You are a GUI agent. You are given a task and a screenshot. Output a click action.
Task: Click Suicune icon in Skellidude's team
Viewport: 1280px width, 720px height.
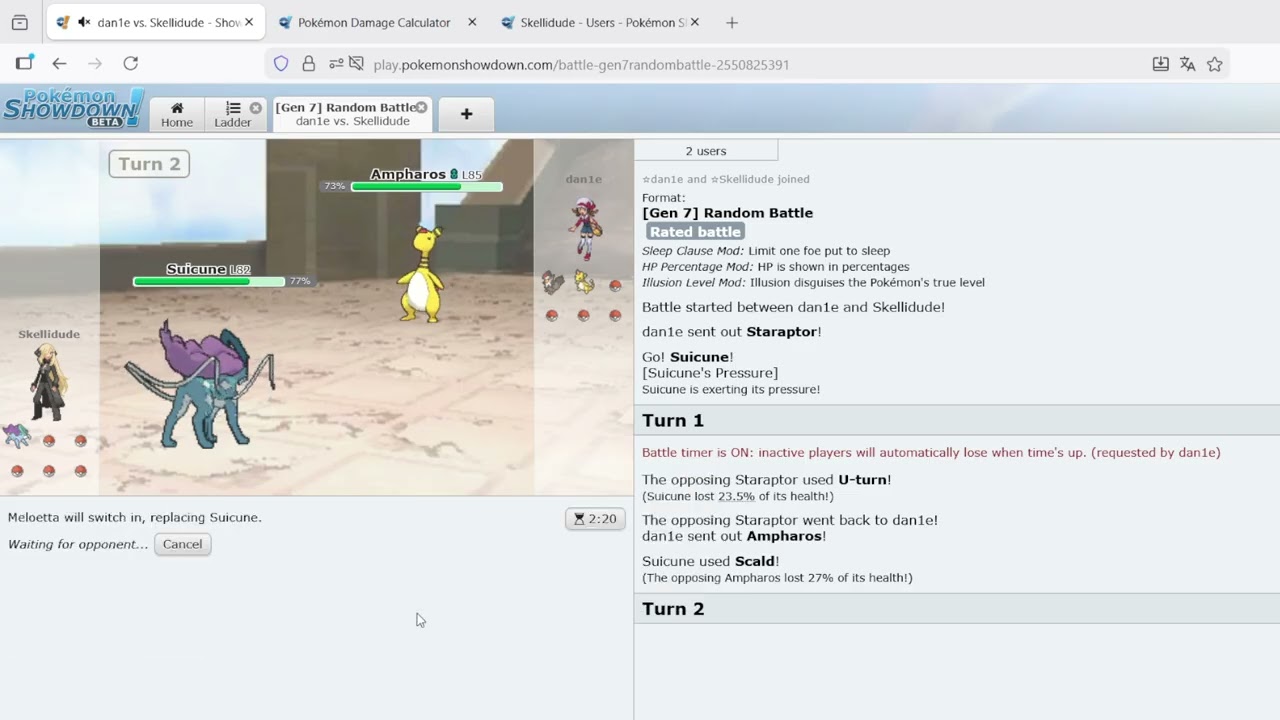point(16,436)
